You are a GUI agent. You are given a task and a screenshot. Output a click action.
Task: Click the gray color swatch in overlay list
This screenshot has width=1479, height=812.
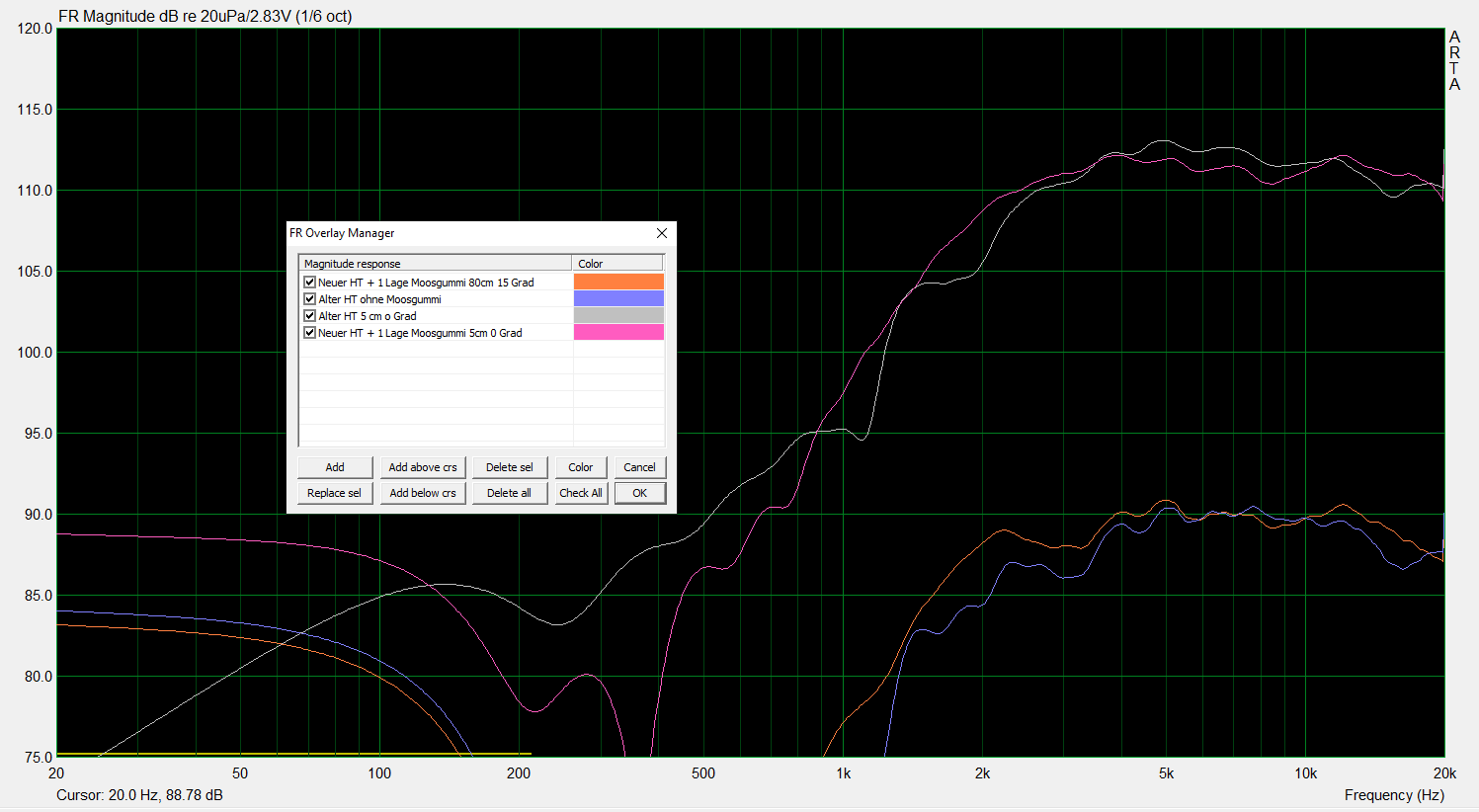[x=618, y=316]
